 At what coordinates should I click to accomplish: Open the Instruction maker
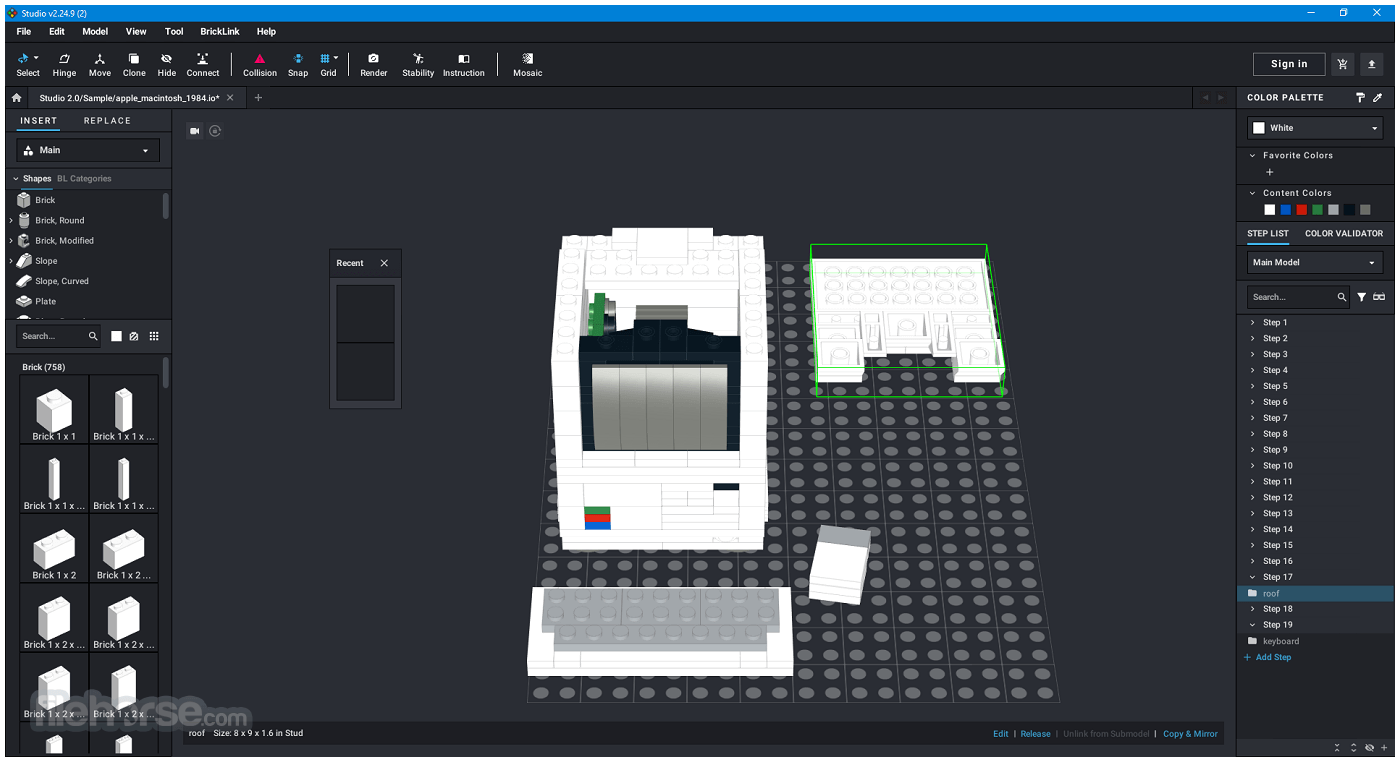coord(463,65)
